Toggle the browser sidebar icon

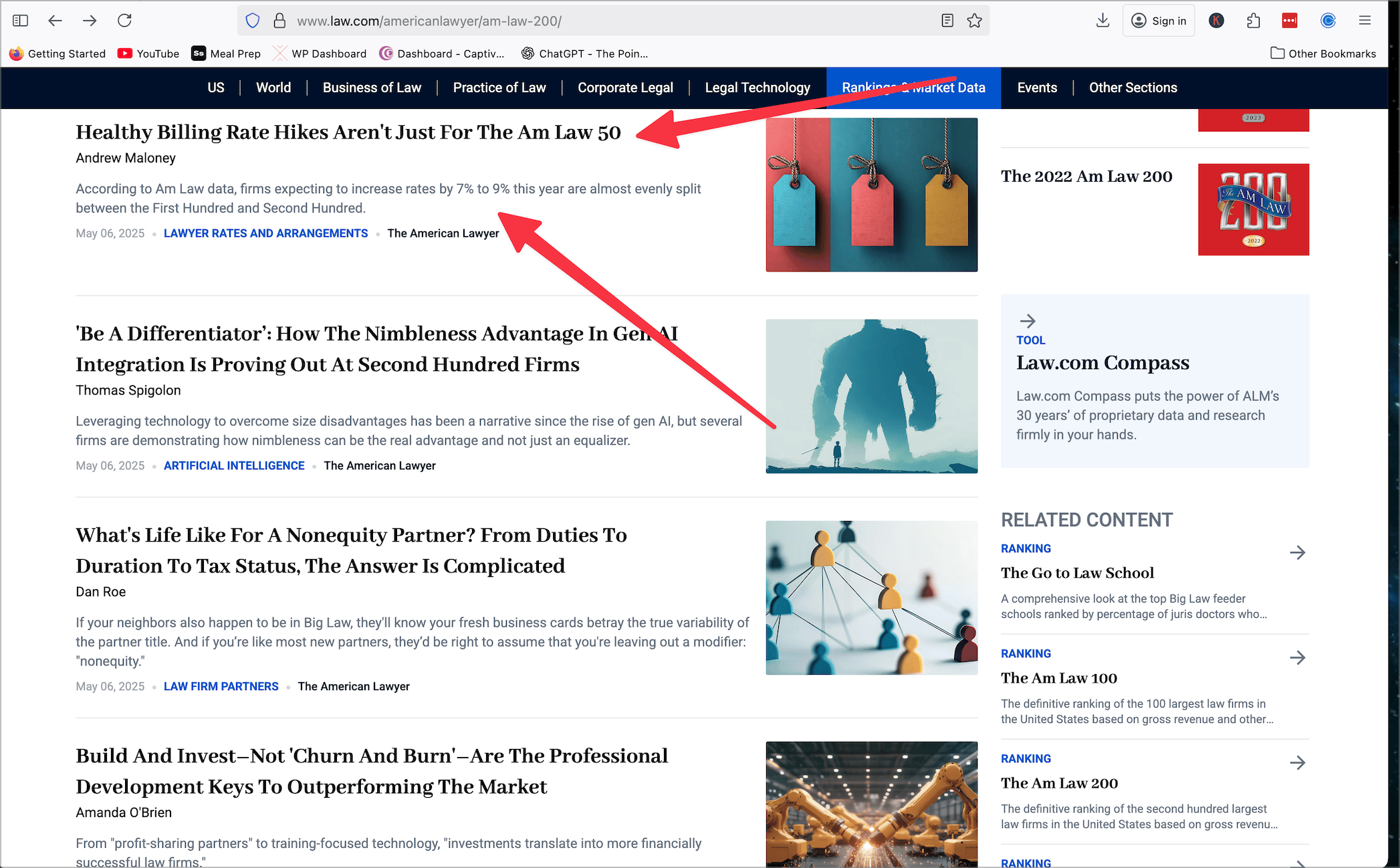click(x=20, y=21)
